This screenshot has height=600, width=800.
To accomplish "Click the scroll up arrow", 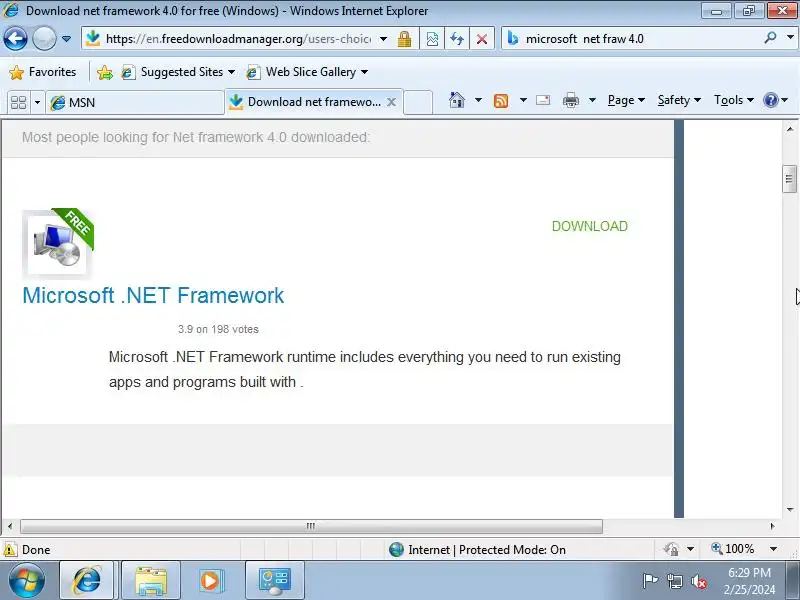I will 790,129.
